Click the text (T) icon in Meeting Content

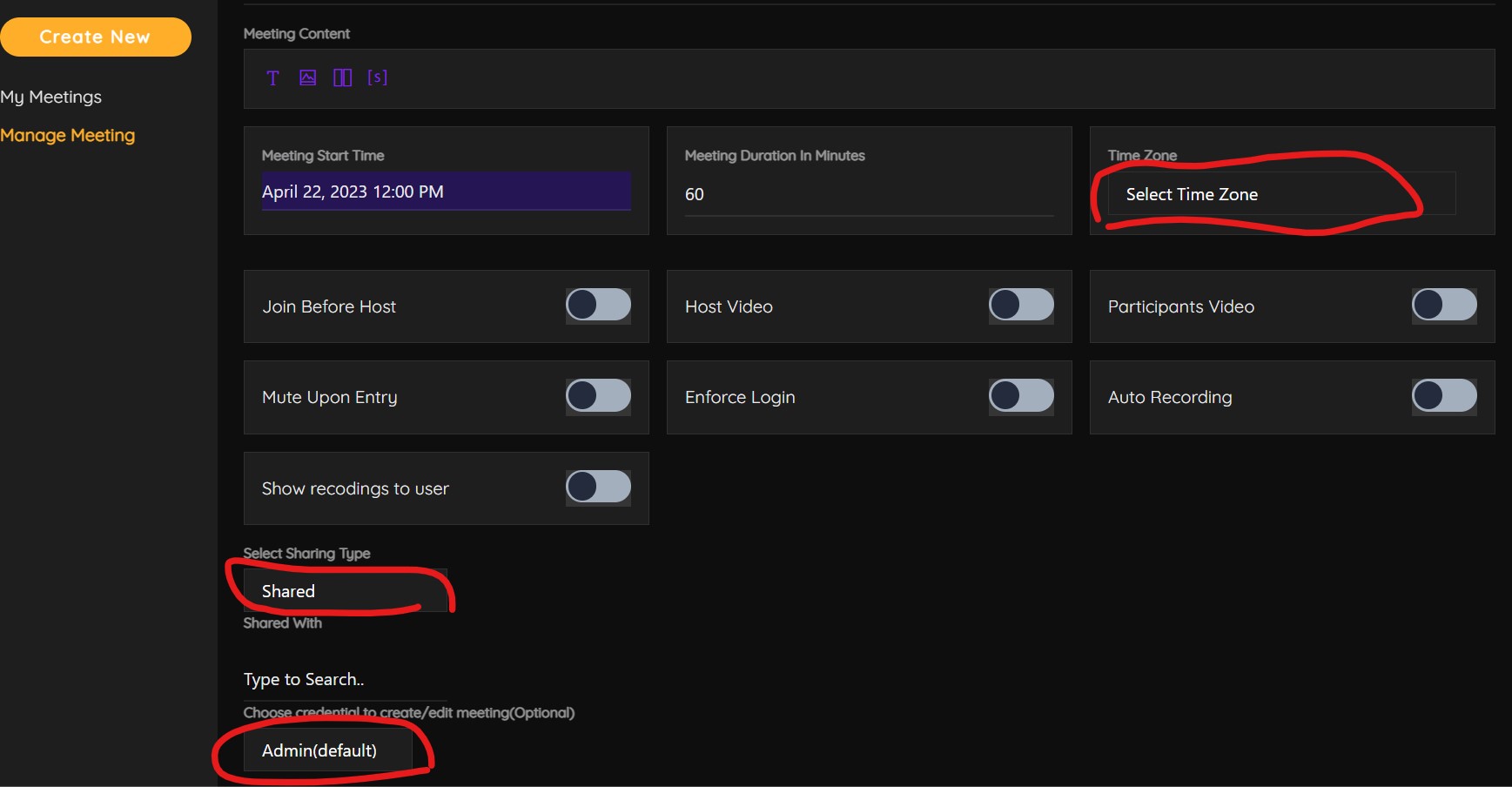point(272,78)
